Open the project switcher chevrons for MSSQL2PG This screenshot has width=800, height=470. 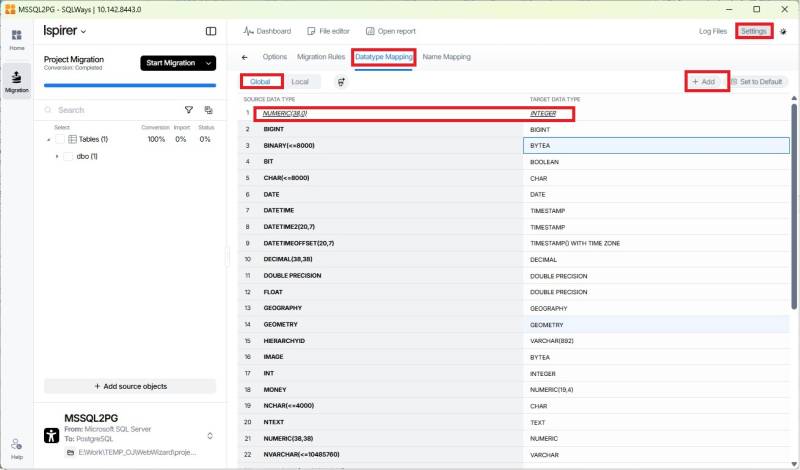tap(210, 436)
